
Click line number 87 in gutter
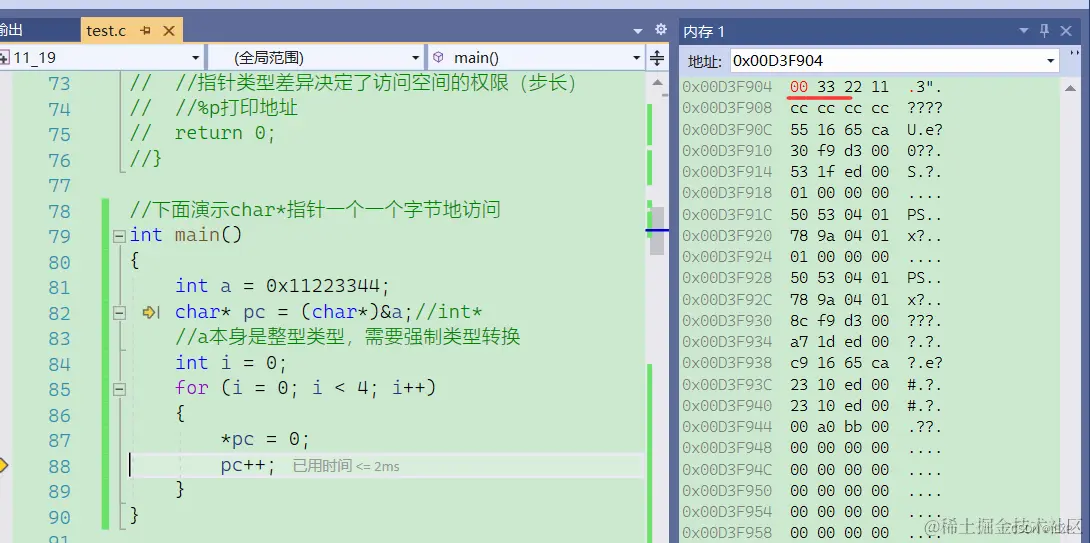60,441
